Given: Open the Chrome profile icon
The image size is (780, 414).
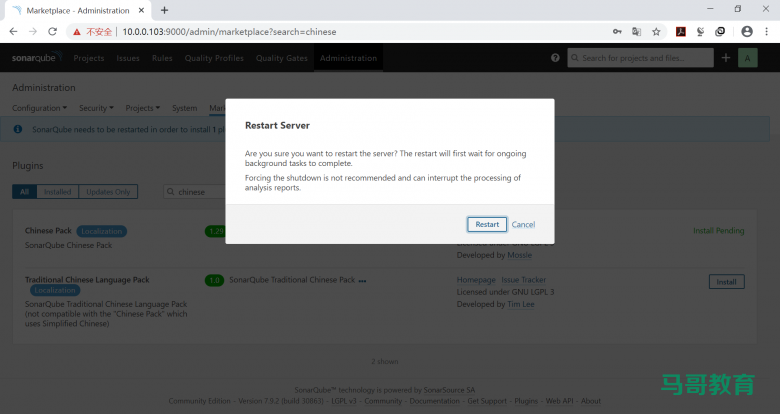Looking at the screenshot, I should 747,31.
